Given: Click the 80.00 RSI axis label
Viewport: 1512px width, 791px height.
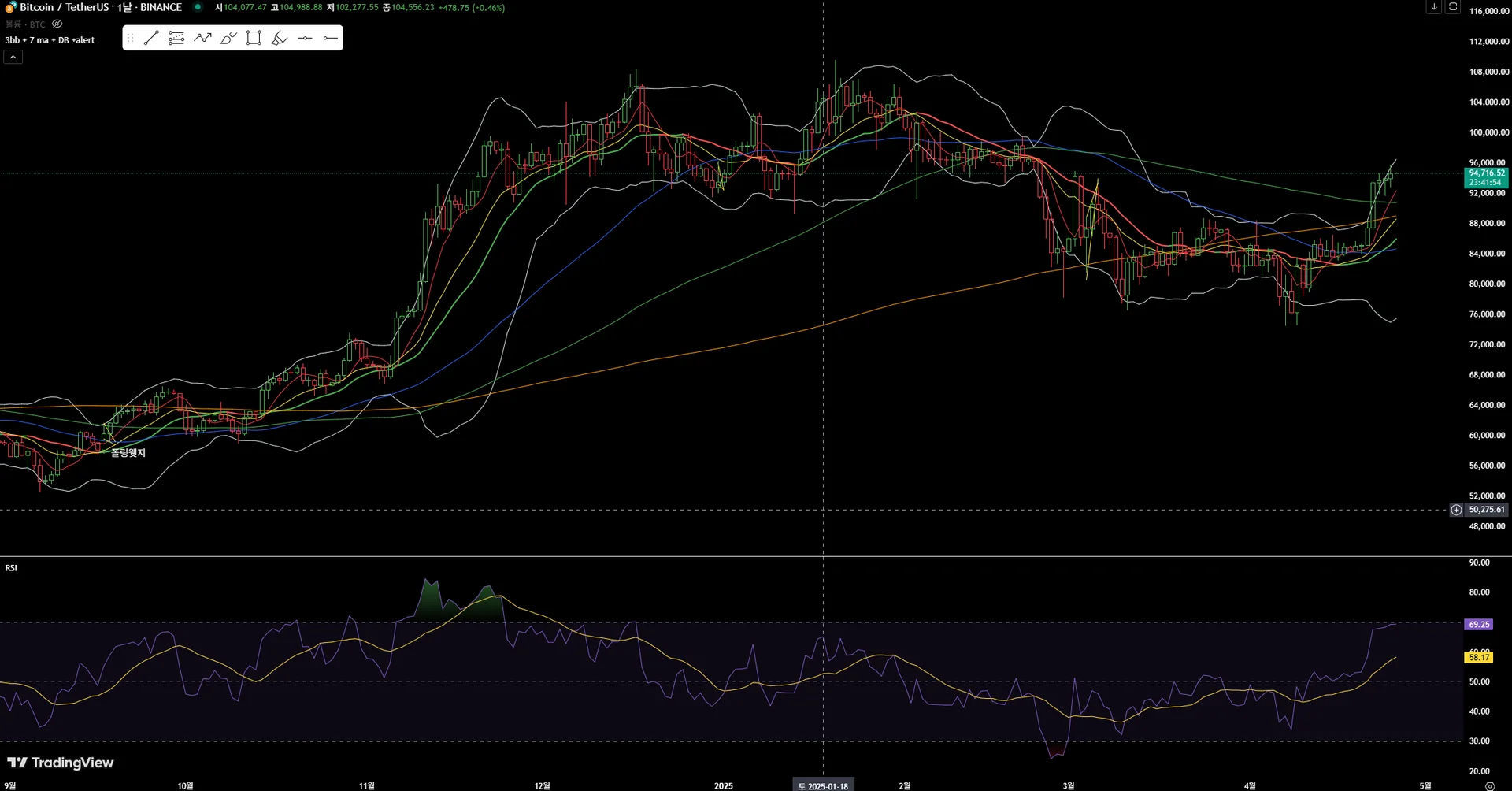Looking at the screenshot, I should [x=1480, y=592].
